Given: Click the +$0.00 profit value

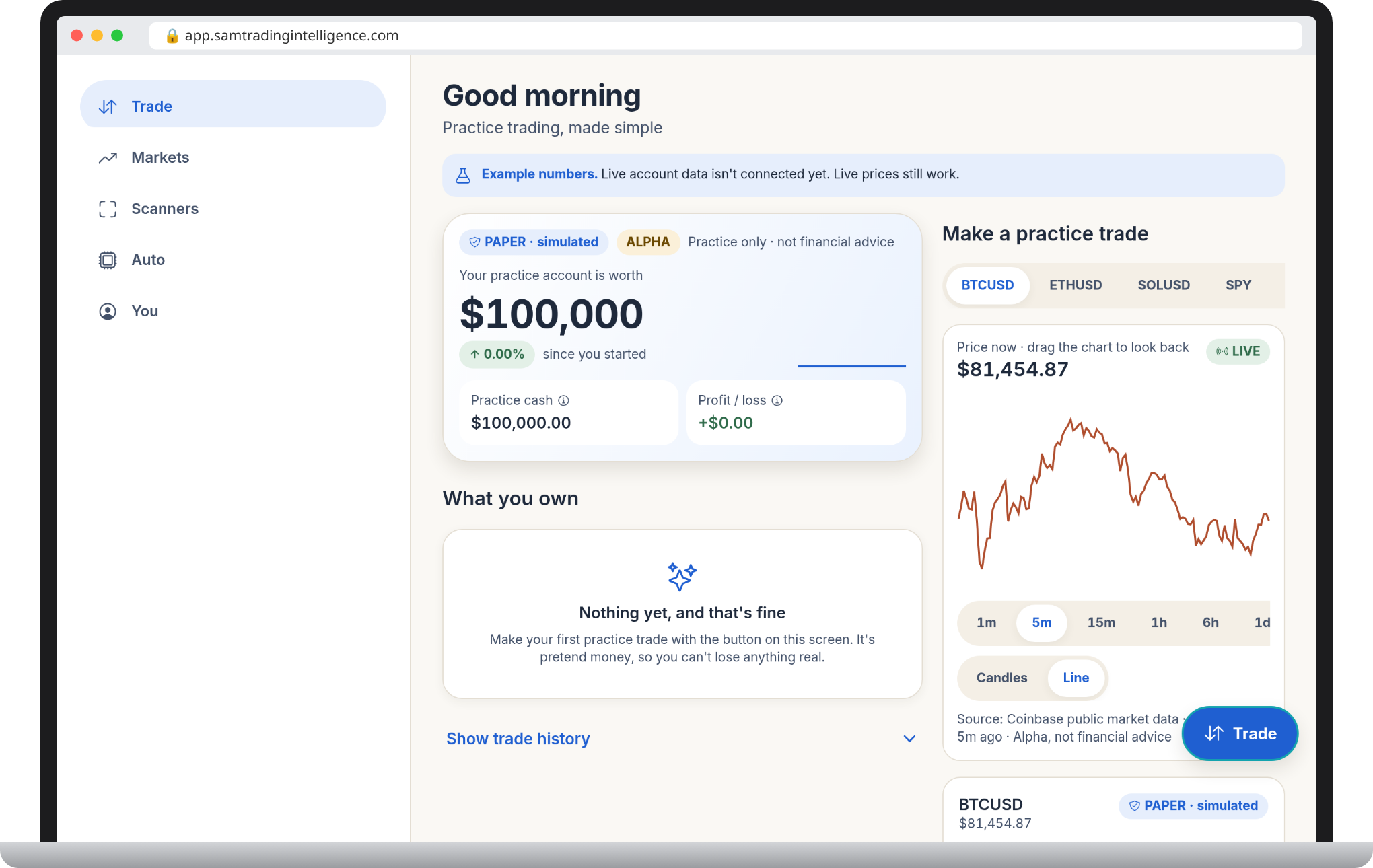Looking at the screenshot, I should (726, 423).
